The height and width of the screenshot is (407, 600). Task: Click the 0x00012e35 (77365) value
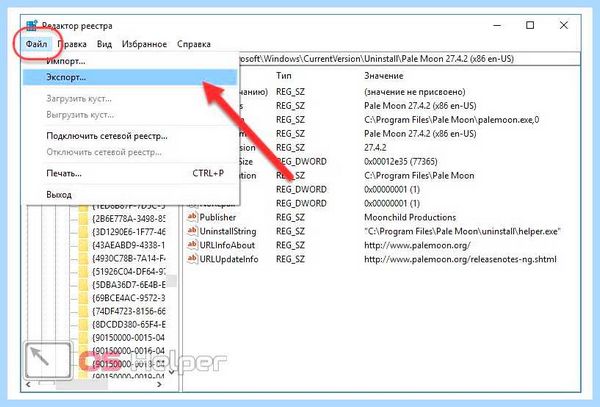pyautogui.click(x=401, y=161)
